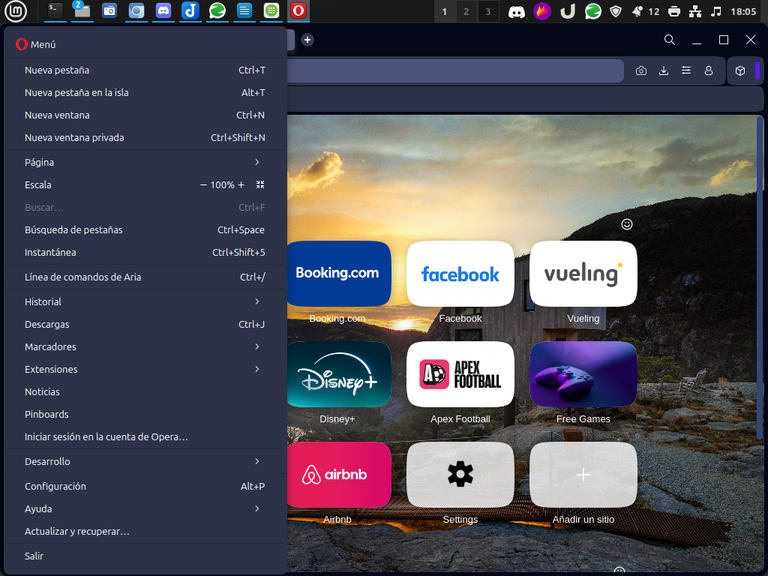Screen dimensions: 768x576
Task: Click the Opera account profile icon
Action: point(708,71)
